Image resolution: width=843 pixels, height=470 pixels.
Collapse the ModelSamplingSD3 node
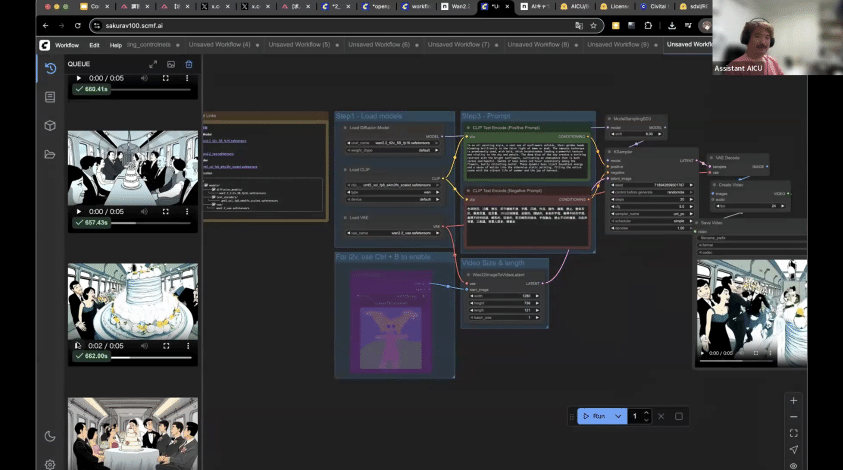[x=609, y=119]
